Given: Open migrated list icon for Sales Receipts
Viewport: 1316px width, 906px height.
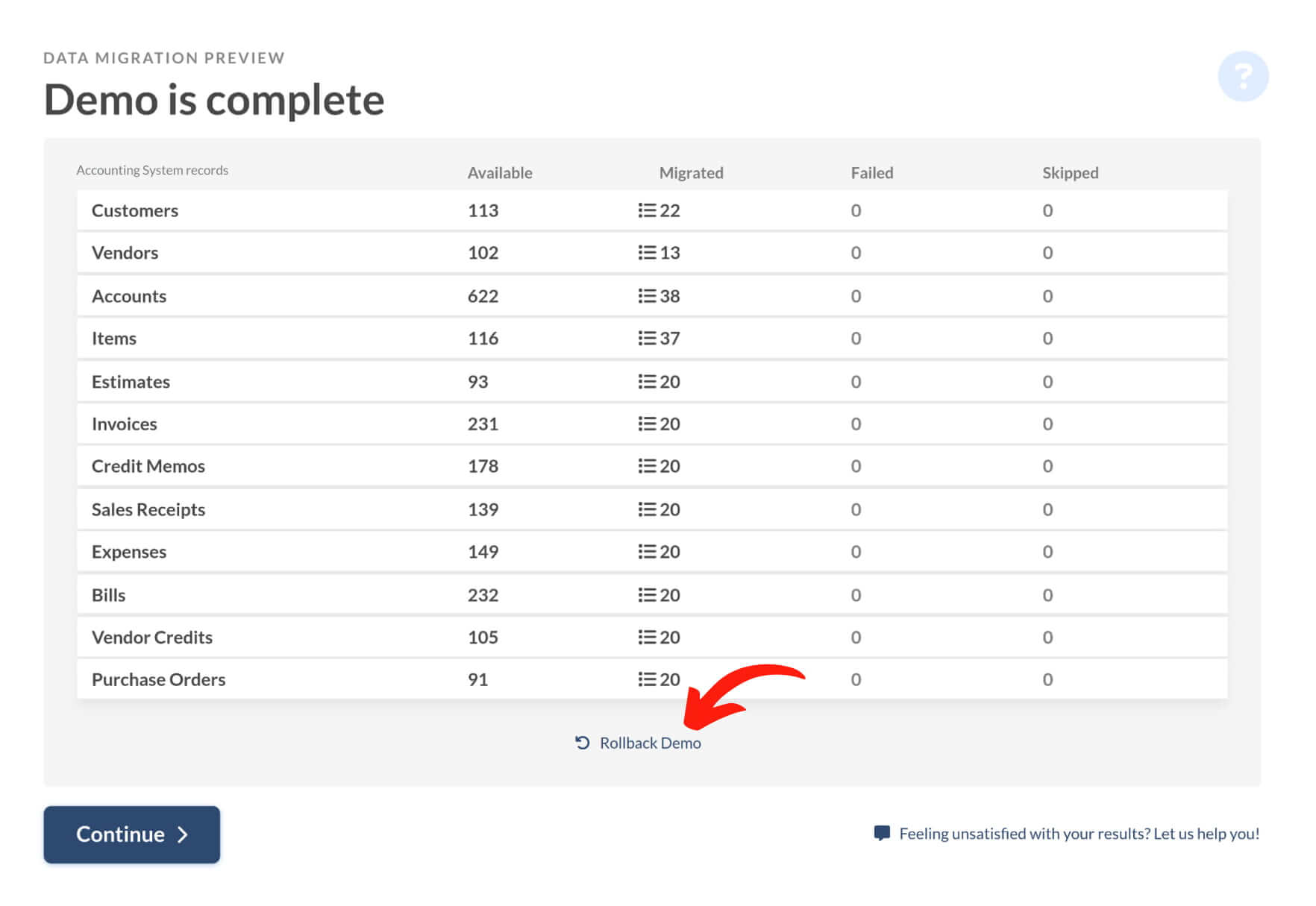Looking at the screenshot, I should [x=647, y=509].
